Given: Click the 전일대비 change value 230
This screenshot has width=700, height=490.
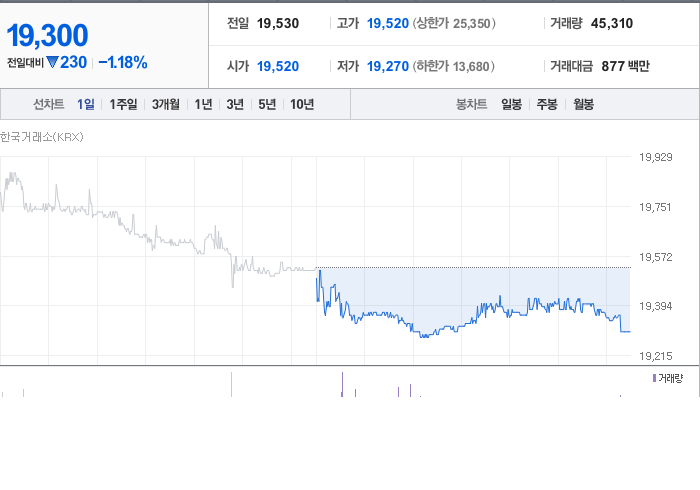Looking at the screenshot, I should pos(73,62).
